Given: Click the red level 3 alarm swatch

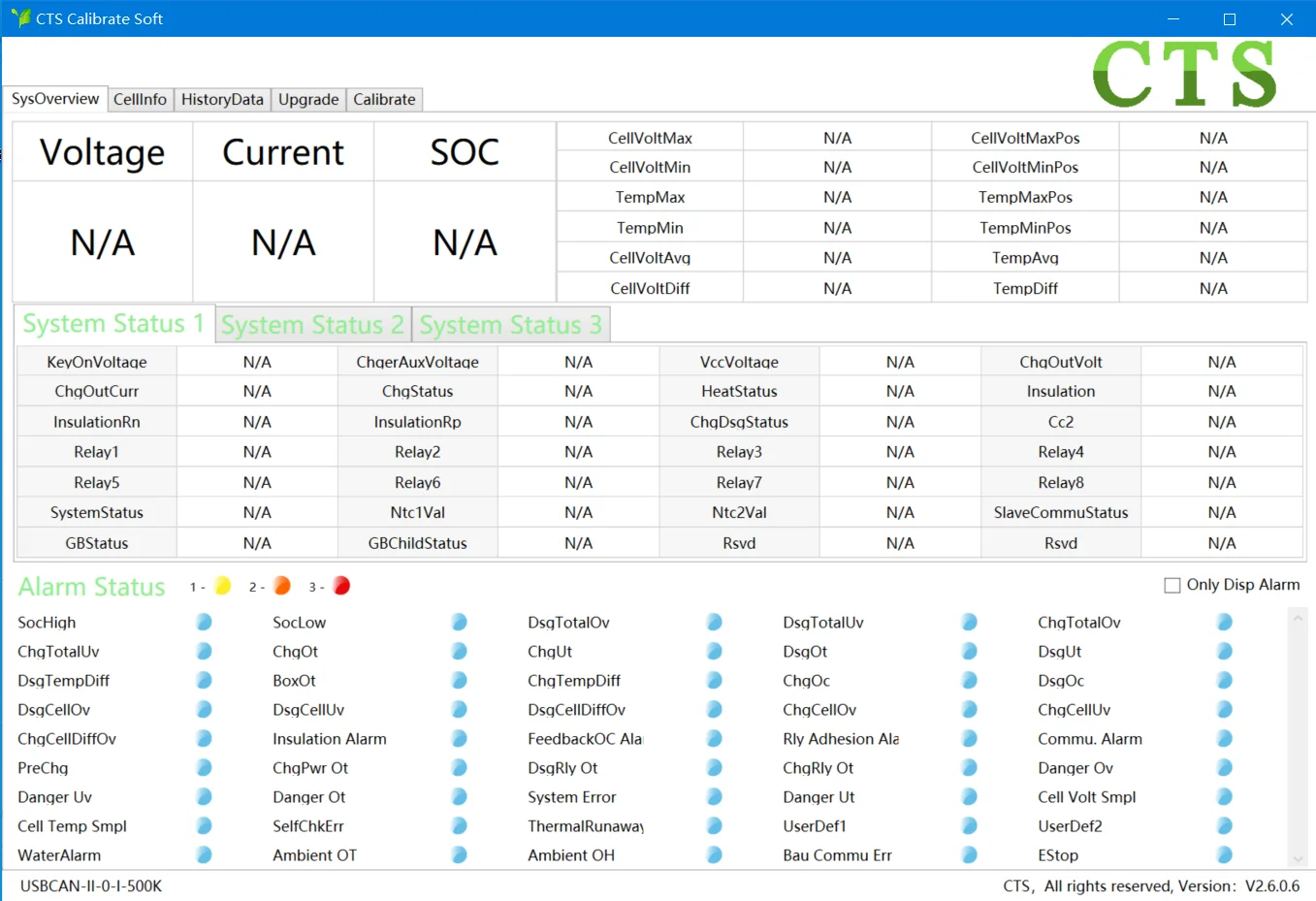Looking at the screenshot, I should 341,586.
